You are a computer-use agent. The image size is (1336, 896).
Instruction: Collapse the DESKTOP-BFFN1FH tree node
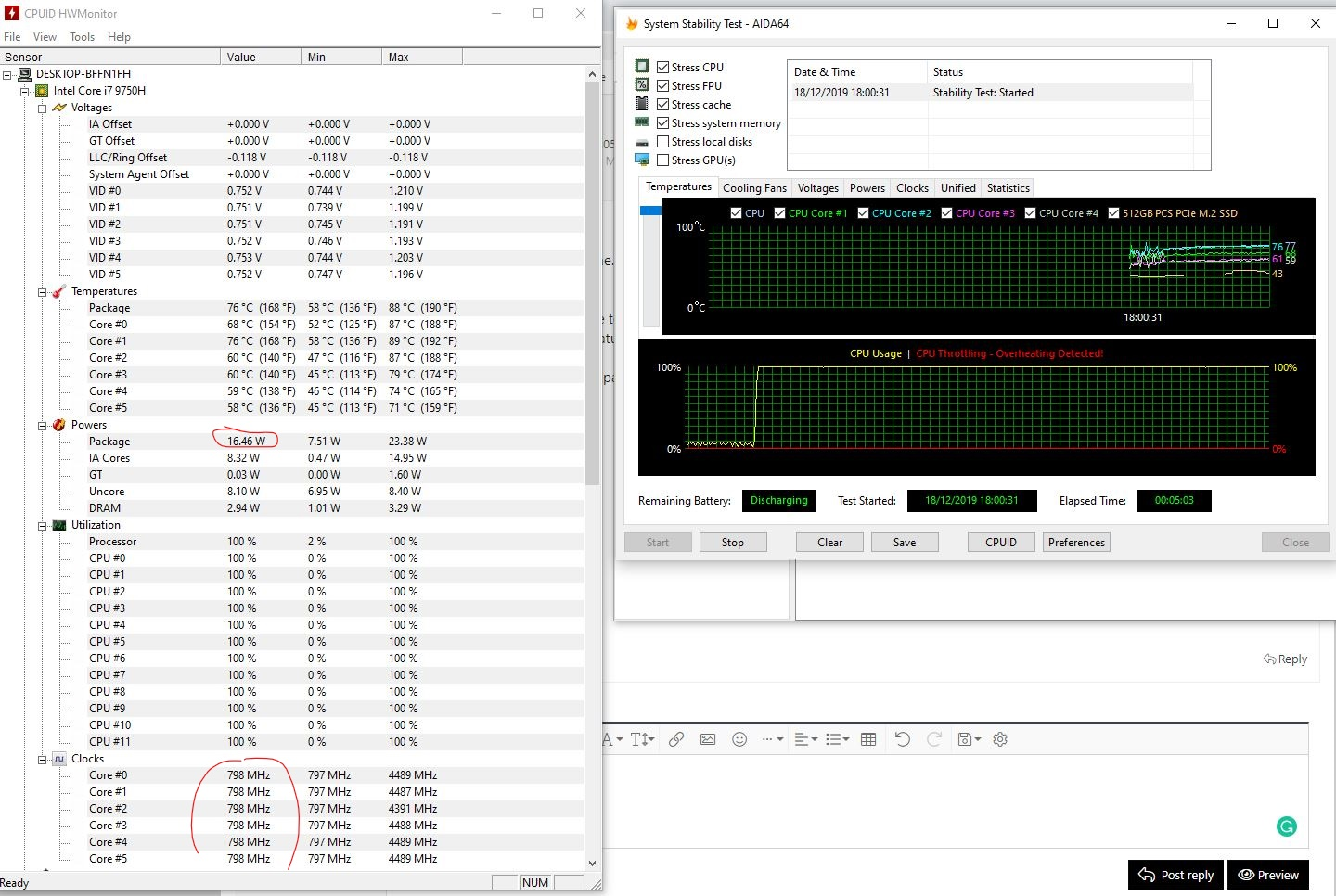click(x=8, y=74)
